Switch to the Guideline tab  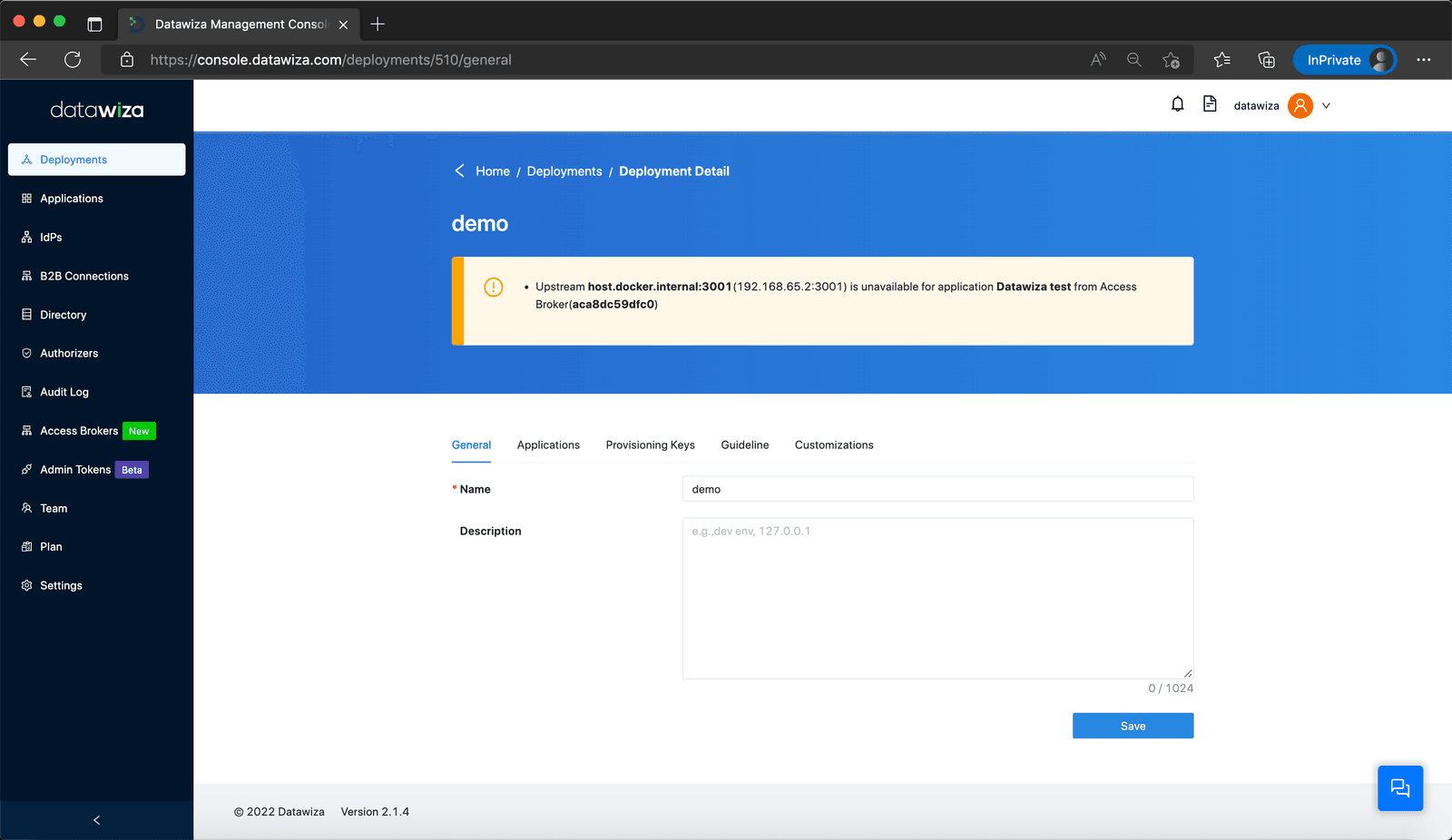(x=745, y=445)
